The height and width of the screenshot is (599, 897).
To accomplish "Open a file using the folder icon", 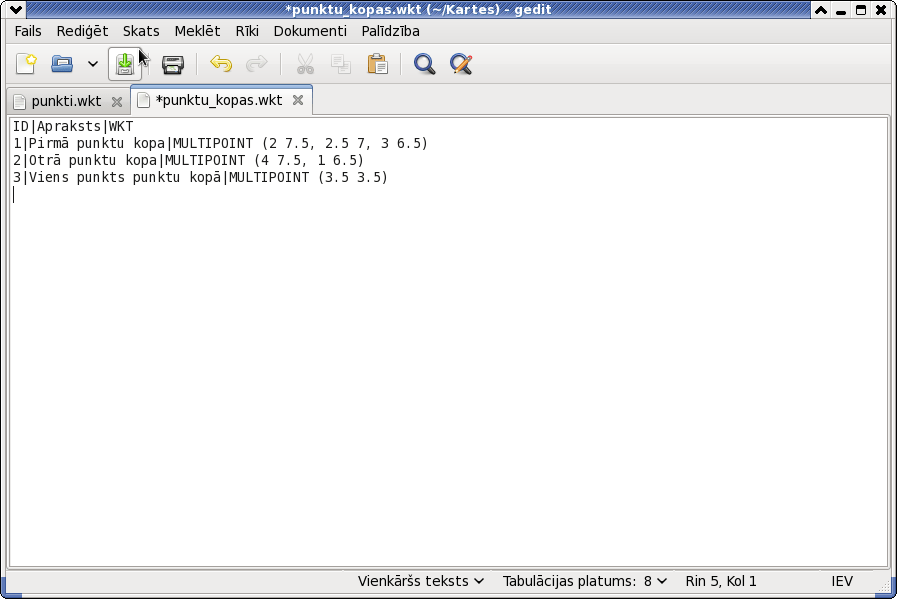I will coord(62,64).
